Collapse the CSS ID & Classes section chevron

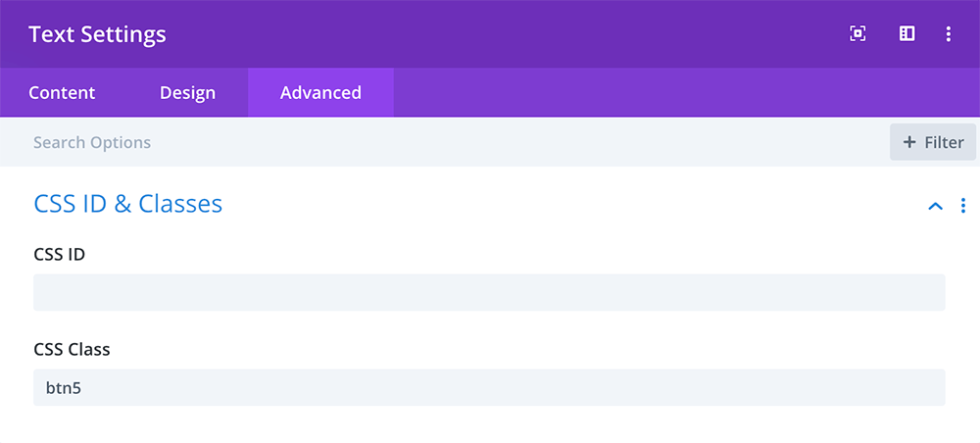tap(935, 206)
